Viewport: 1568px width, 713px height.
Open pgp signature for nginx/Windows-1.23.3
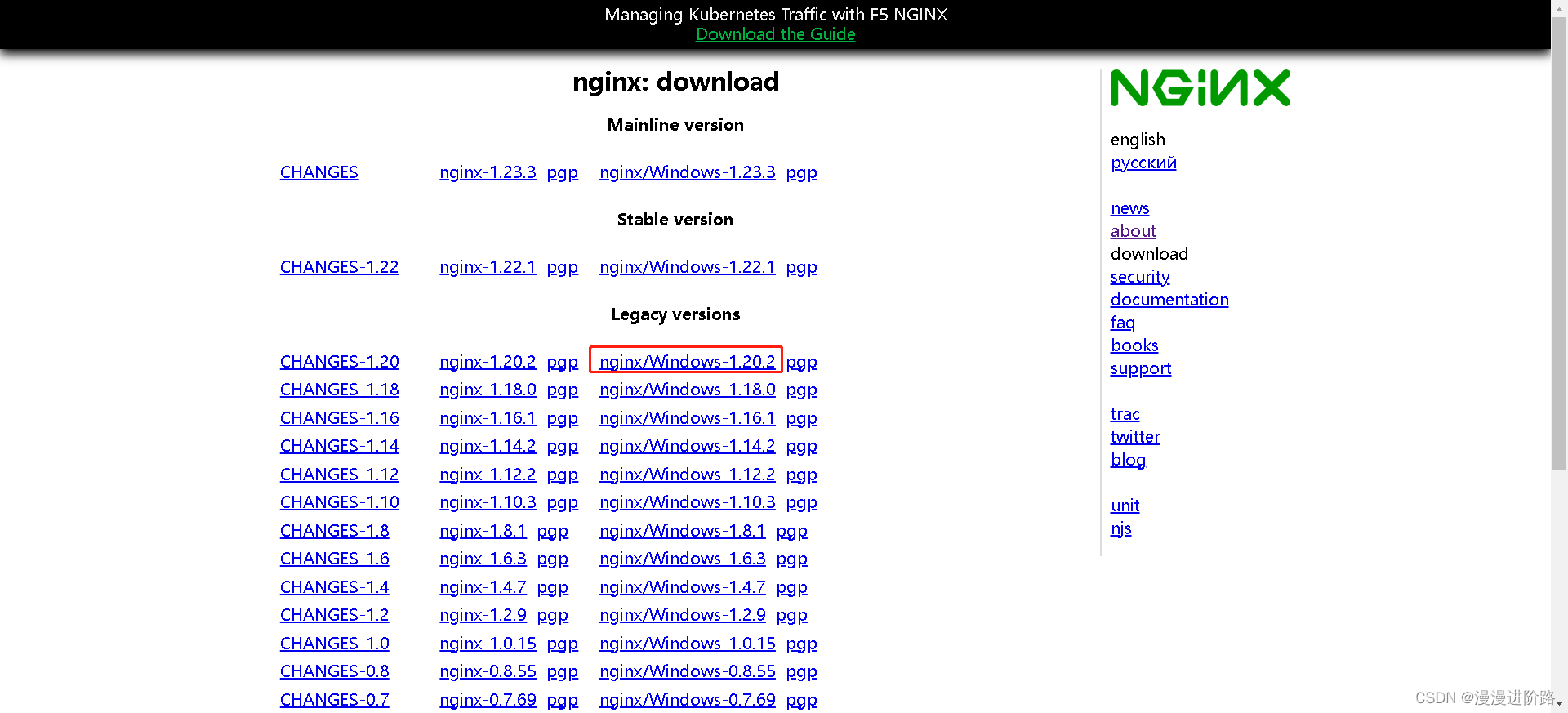pos(801,172)
